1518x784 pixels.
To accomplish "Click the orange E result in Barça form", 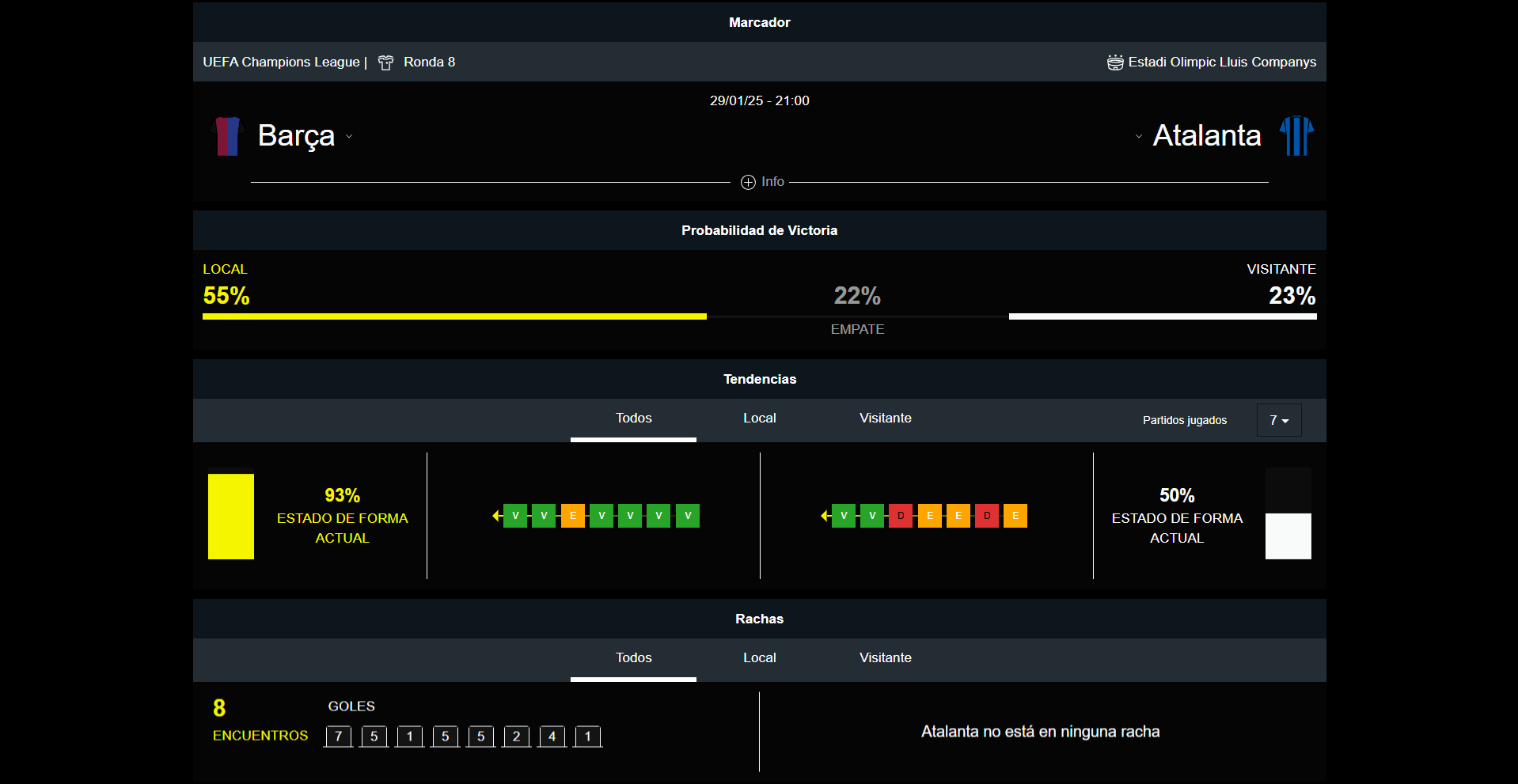I will pos(573,516).
